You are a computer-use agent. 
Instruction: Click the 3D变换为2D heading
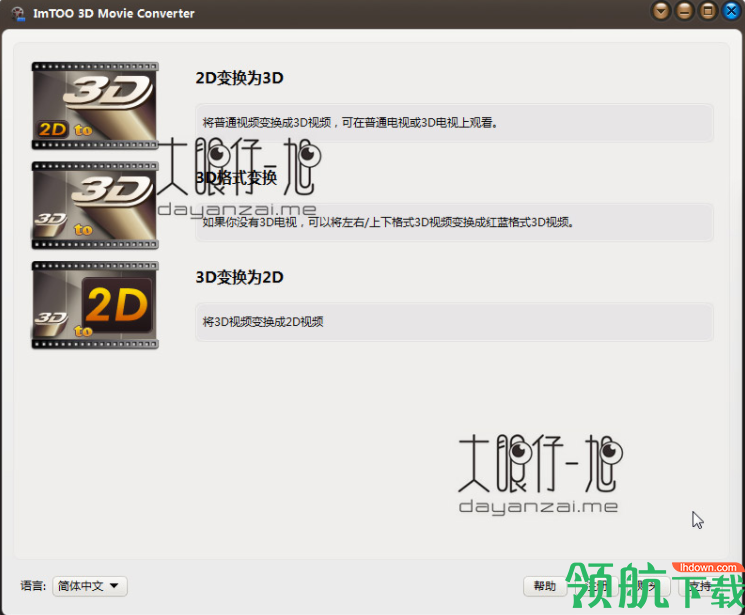pyautogui.click(x=239, y=277)
